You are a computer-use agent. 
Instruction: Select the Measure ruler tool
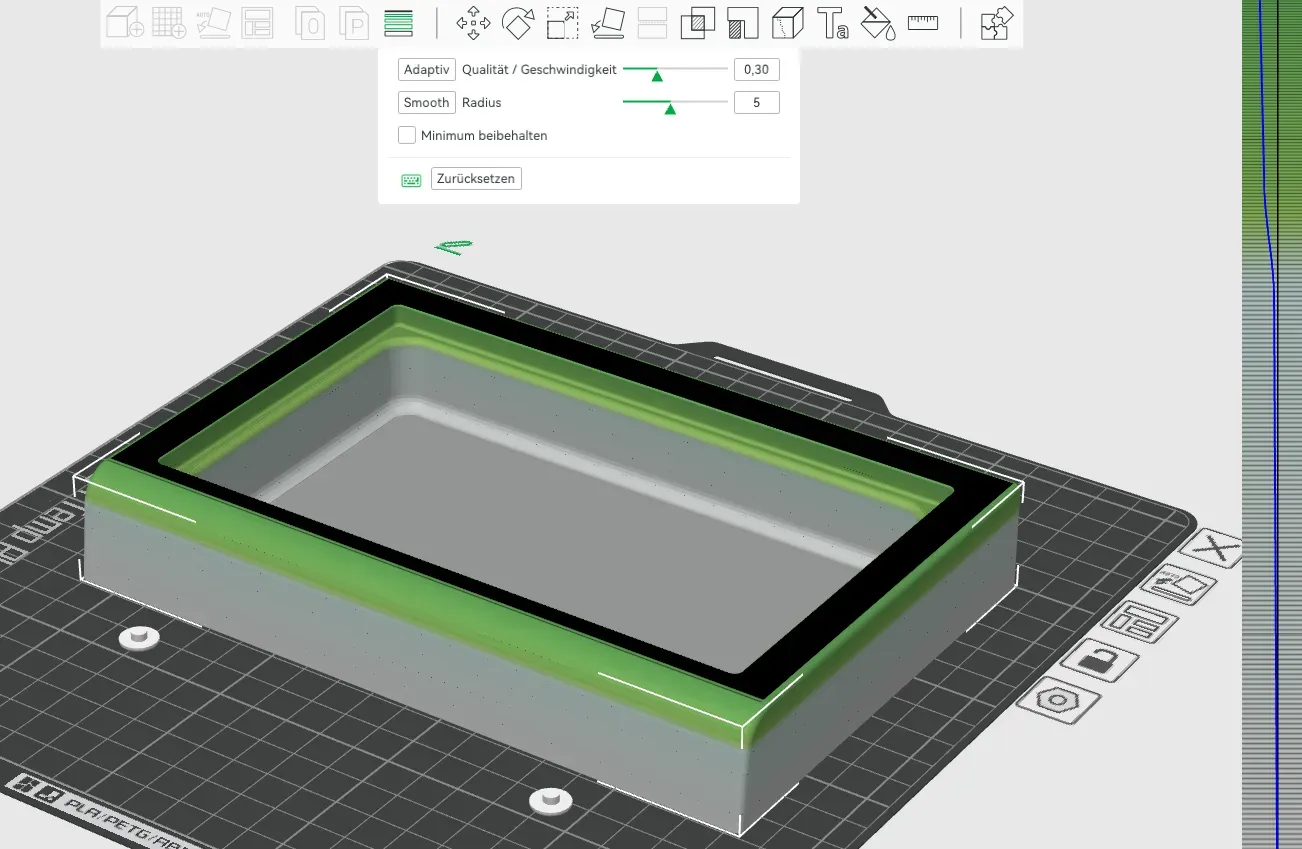tap(923, 22)
